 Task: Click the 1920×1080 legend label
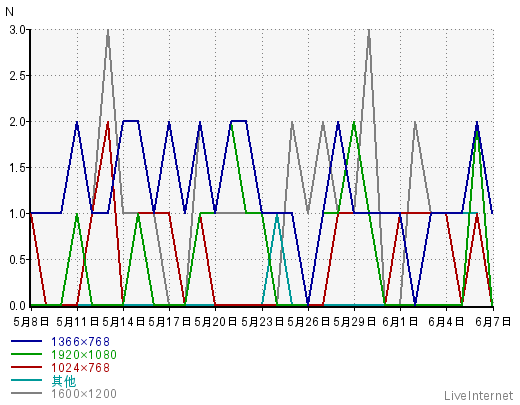(84, 355)
